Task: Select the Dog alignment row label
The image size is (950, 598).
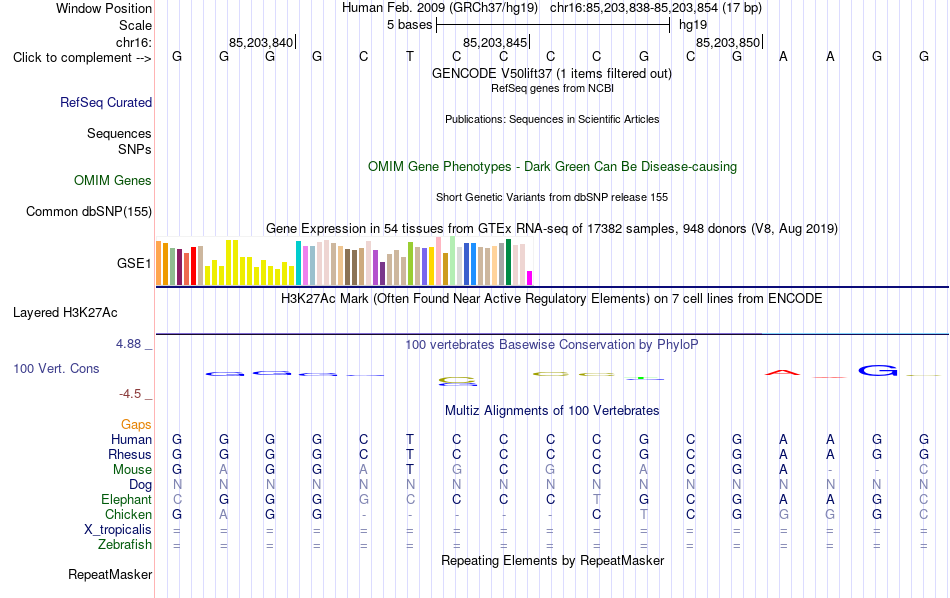Action: 140,485
